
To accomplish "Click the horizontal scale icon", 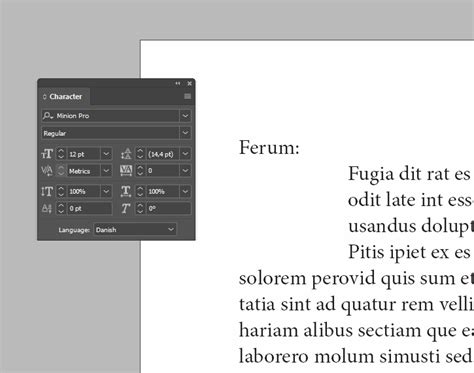I will click(x=126, y=191).
